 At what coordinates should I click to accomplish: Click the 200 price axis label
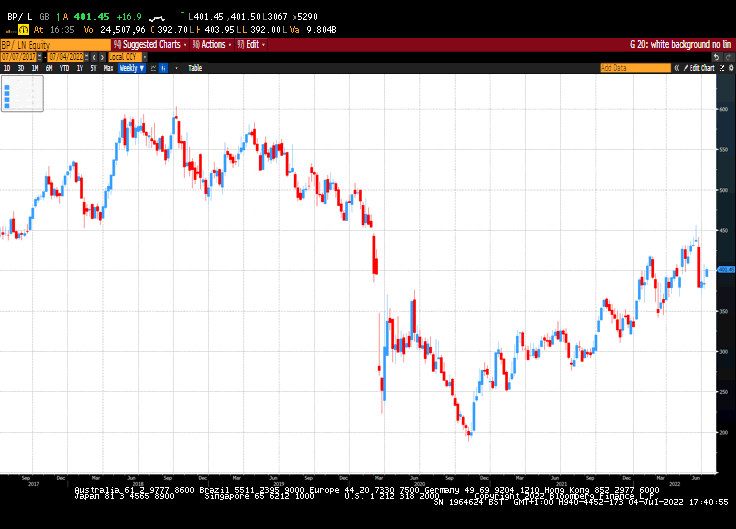(x=724, y=432)
